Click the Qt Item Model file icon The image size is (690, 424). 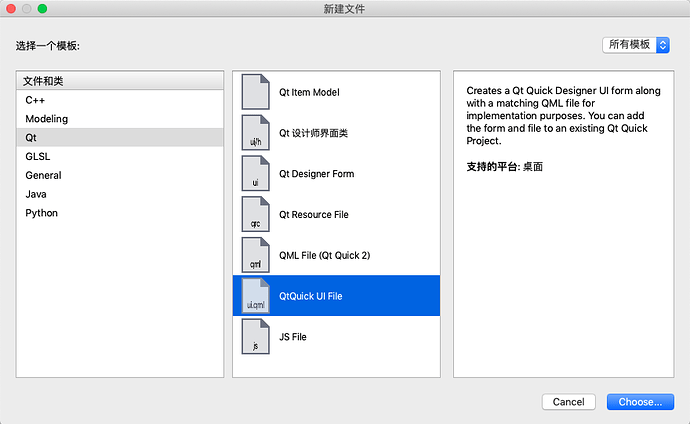[255, 92]
